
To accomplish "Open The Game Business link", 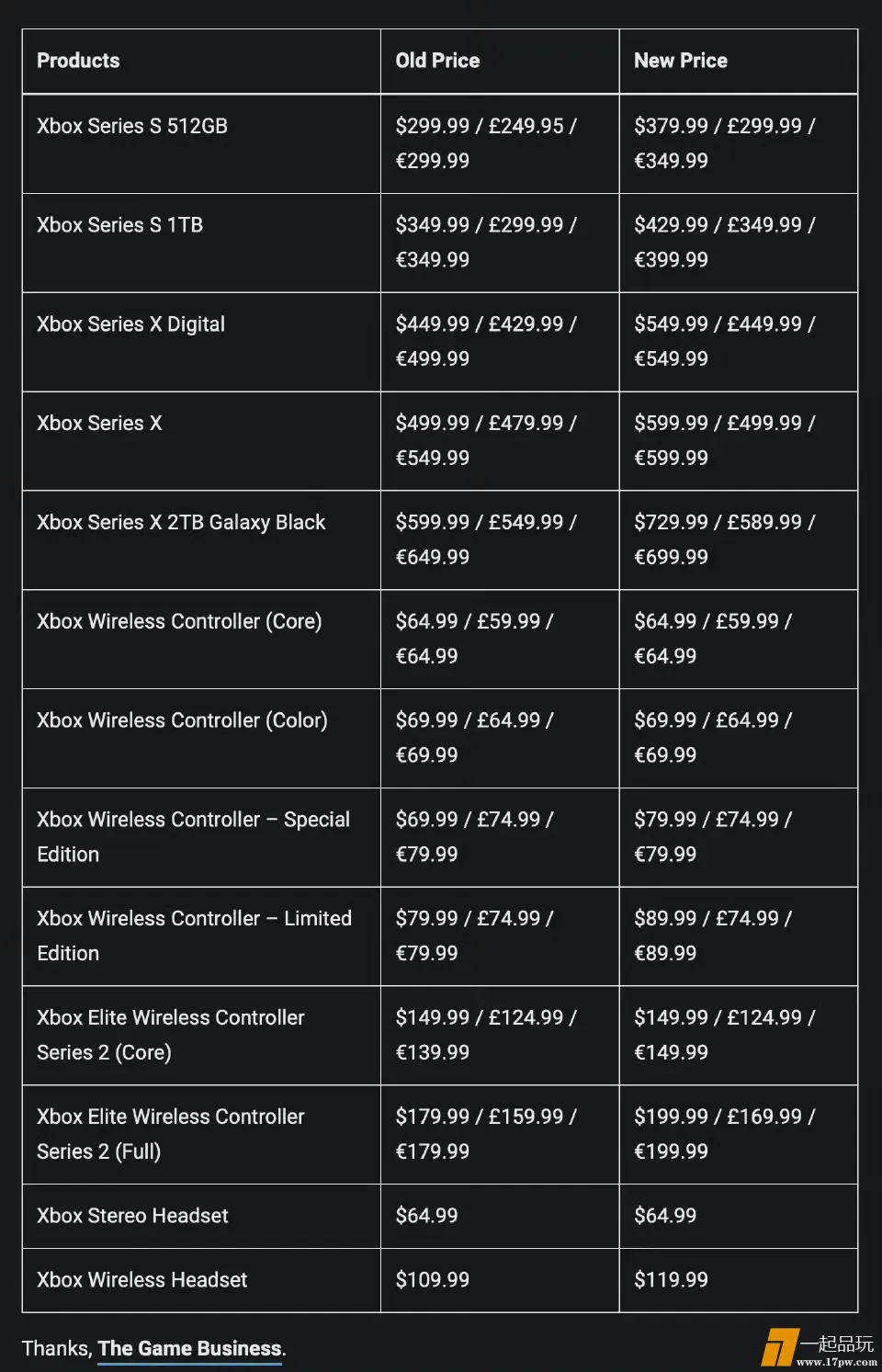I will point(190,1348).
